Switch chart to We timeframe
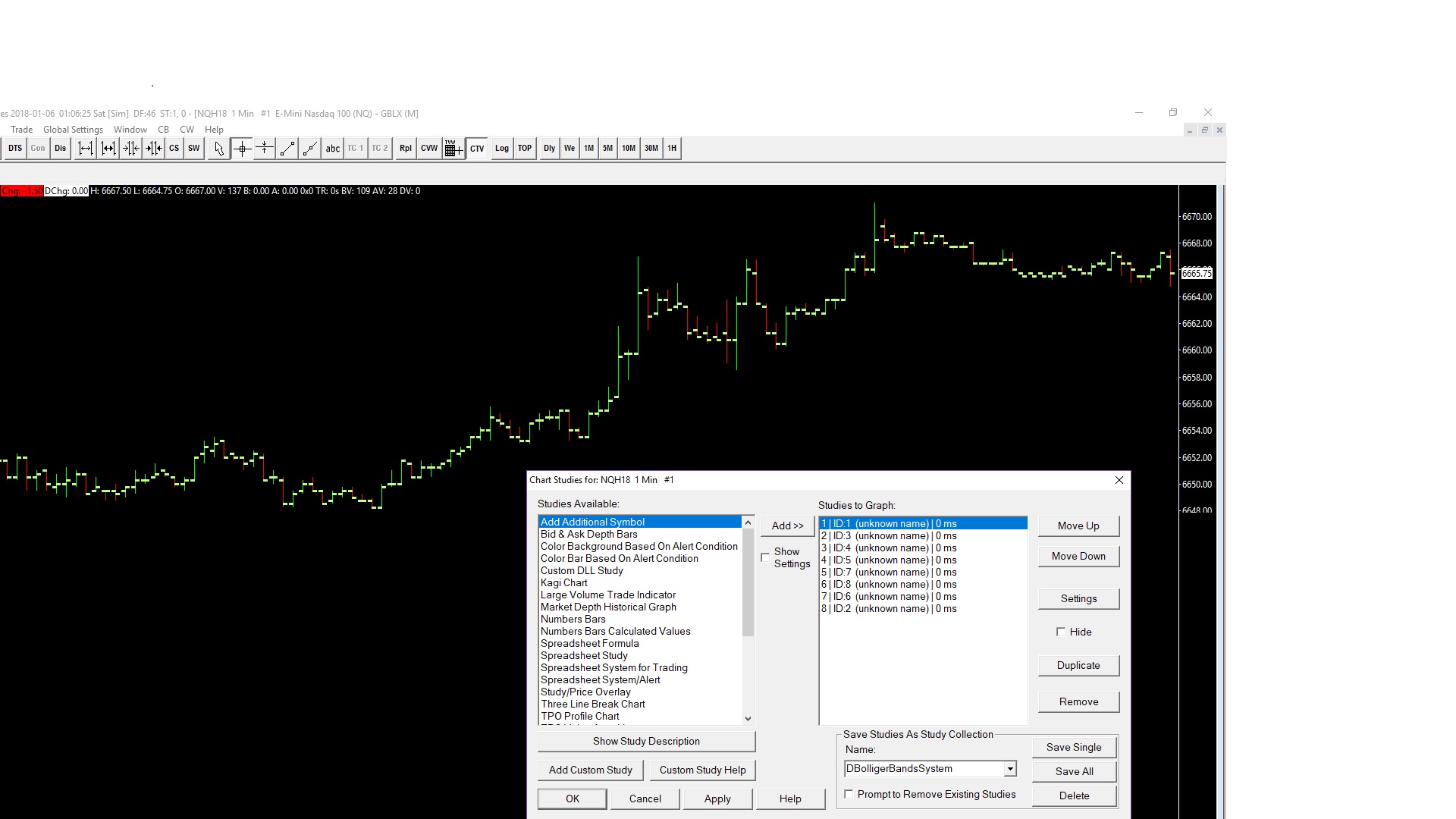Image resolution: width=1456 pixels, height=819 pixels. coord(570,149)
